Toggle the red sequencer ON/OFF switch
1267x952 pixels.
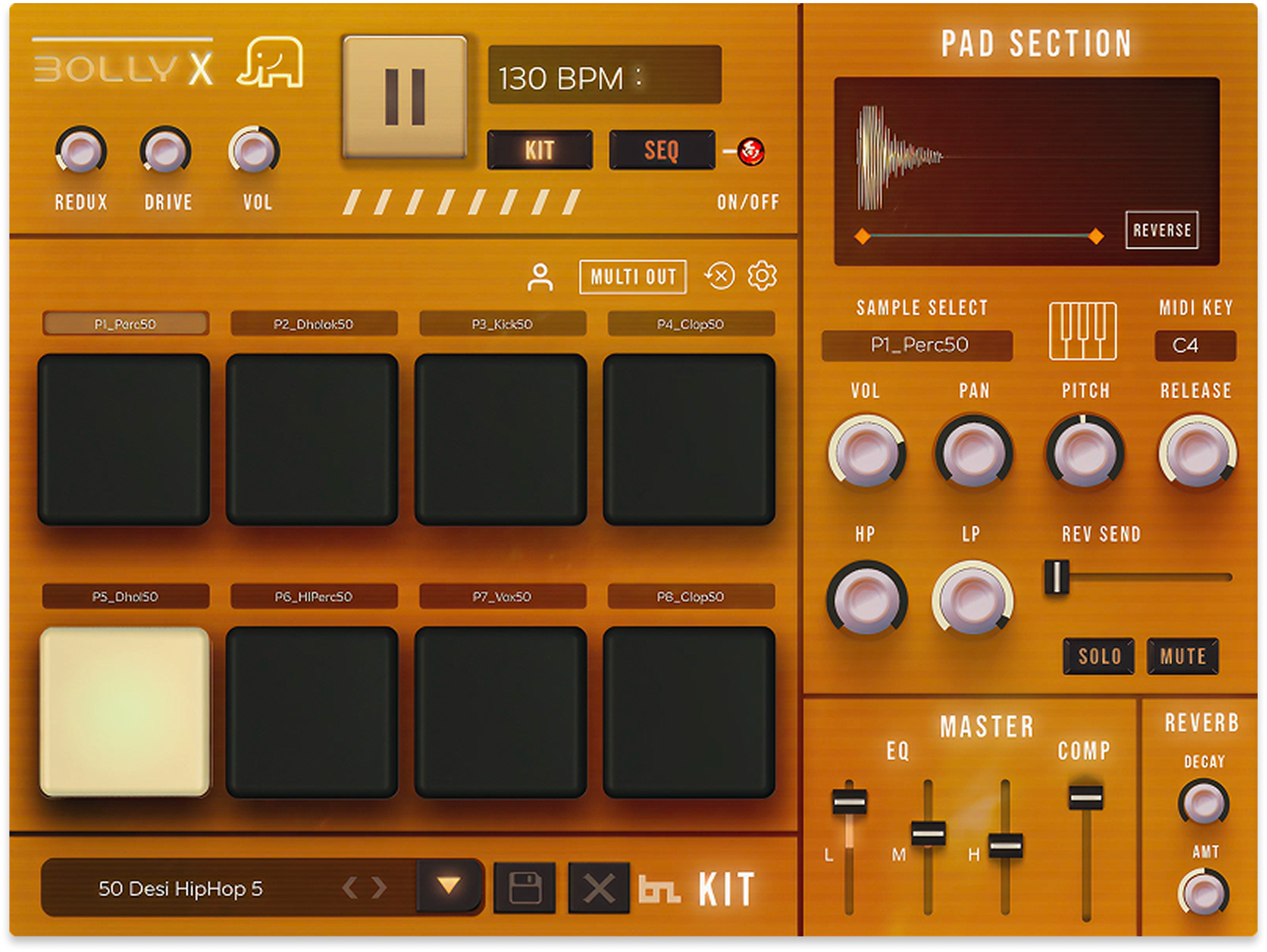click(751, 152)
